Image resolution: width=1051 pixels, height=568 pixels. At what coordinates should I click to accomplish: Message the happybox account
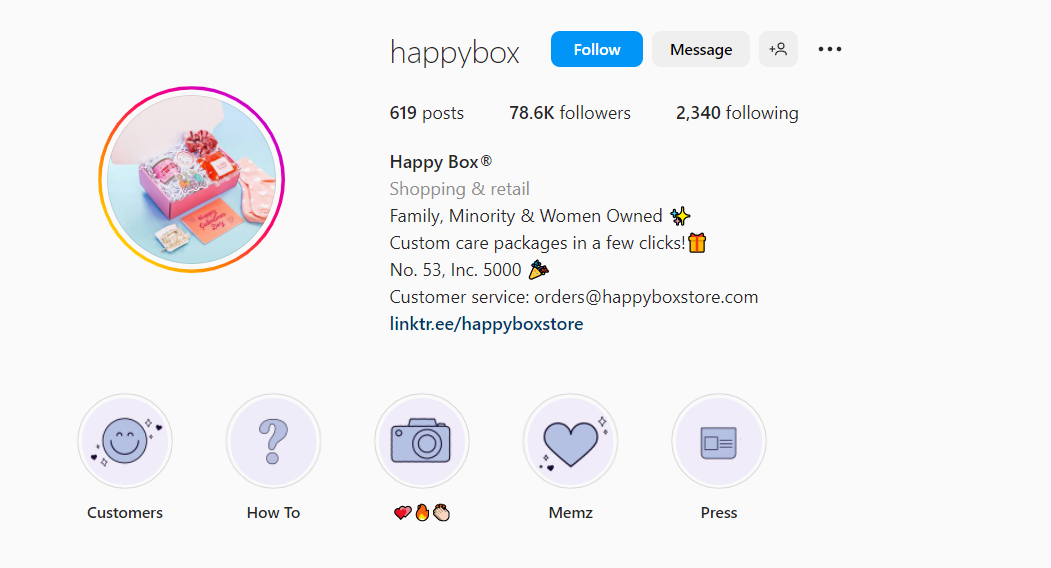[700, 49]
